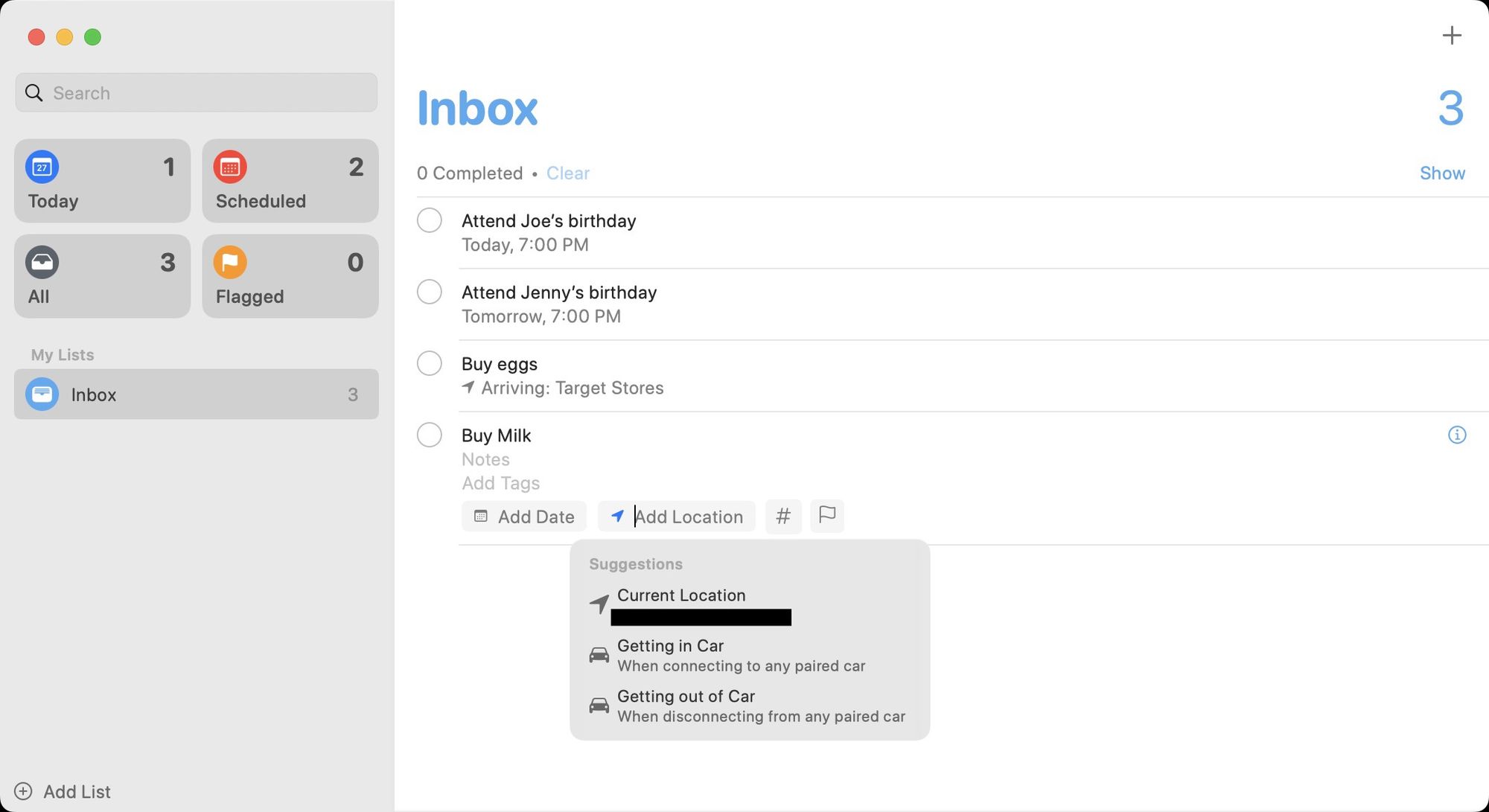Flag the Buy Milk reminder
This screenshot has width=1489, height=812.
coord(826,516)
